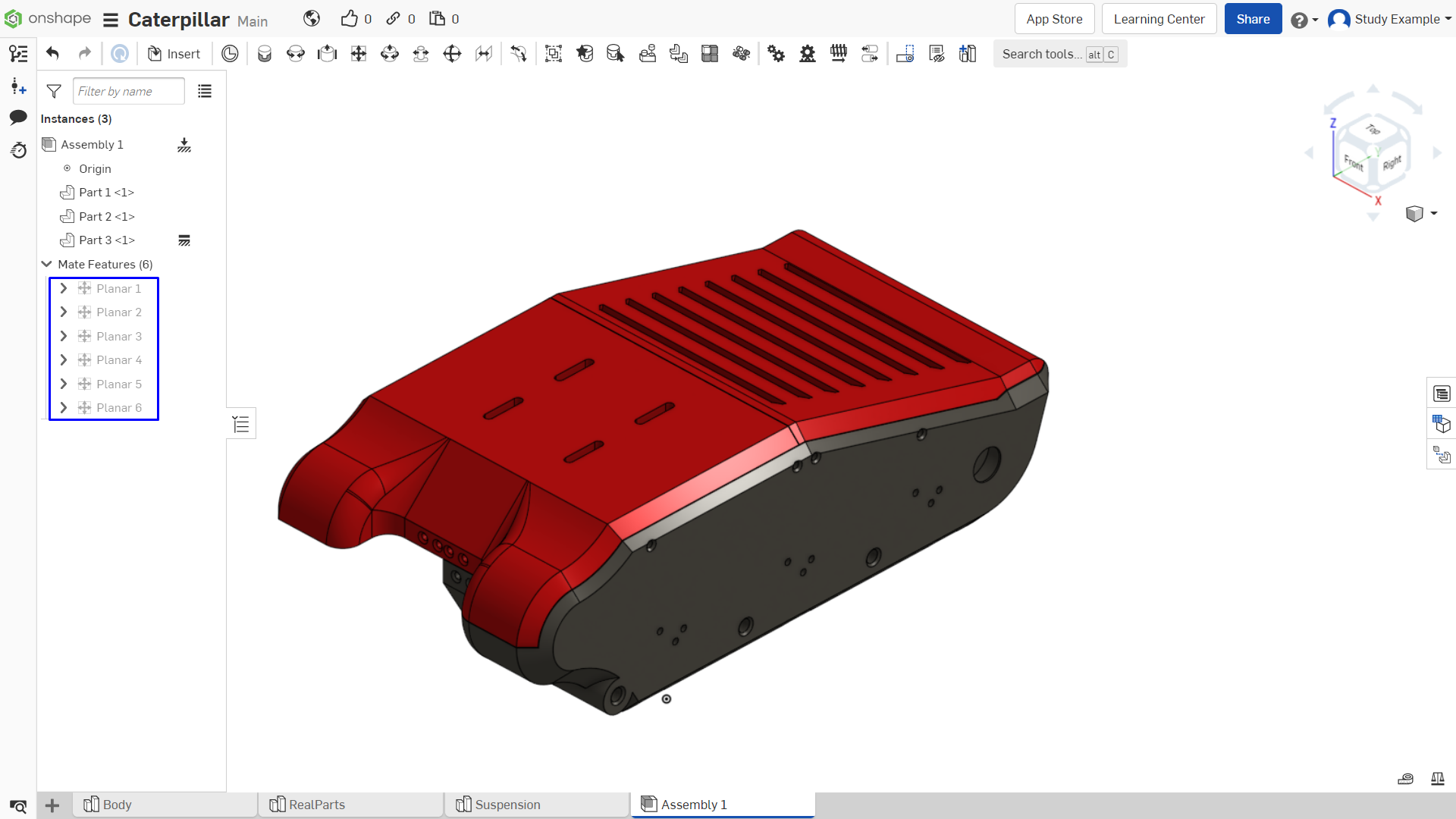This screenshot has height=819, width=1456.
Task: Click the Onshape logo
Action: click(x=47, y=18)
